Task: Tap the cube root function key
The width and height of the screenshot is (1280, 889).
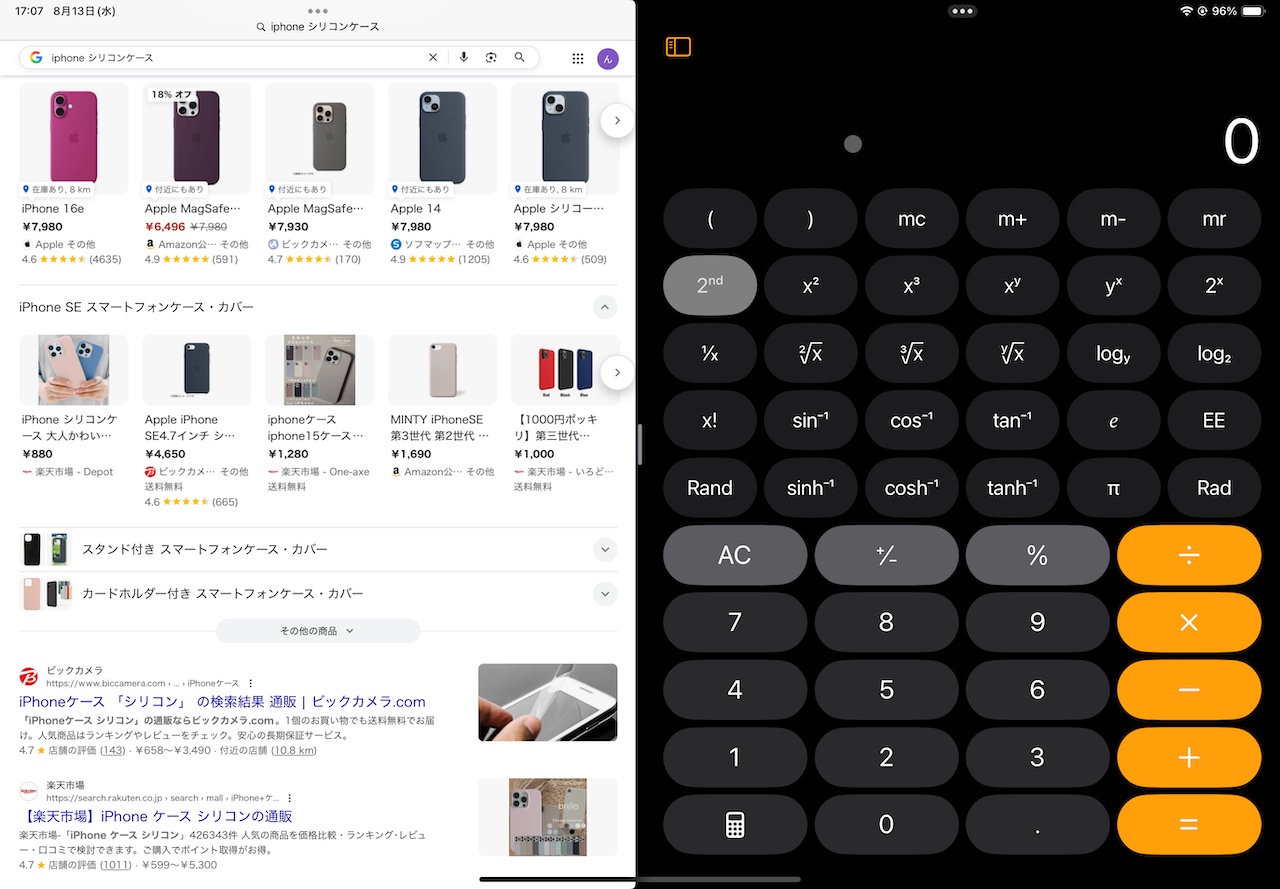Action: click(912, 353)
